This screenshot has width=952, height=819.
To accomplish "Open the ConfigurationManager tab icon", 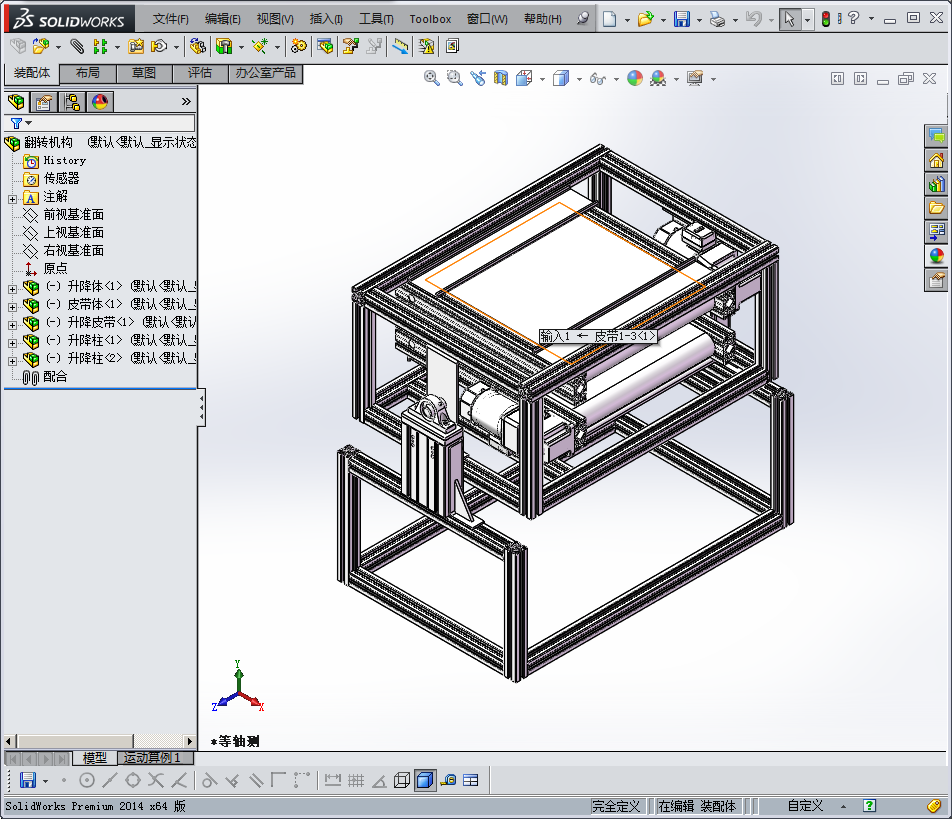I will (x=72, y=101).
